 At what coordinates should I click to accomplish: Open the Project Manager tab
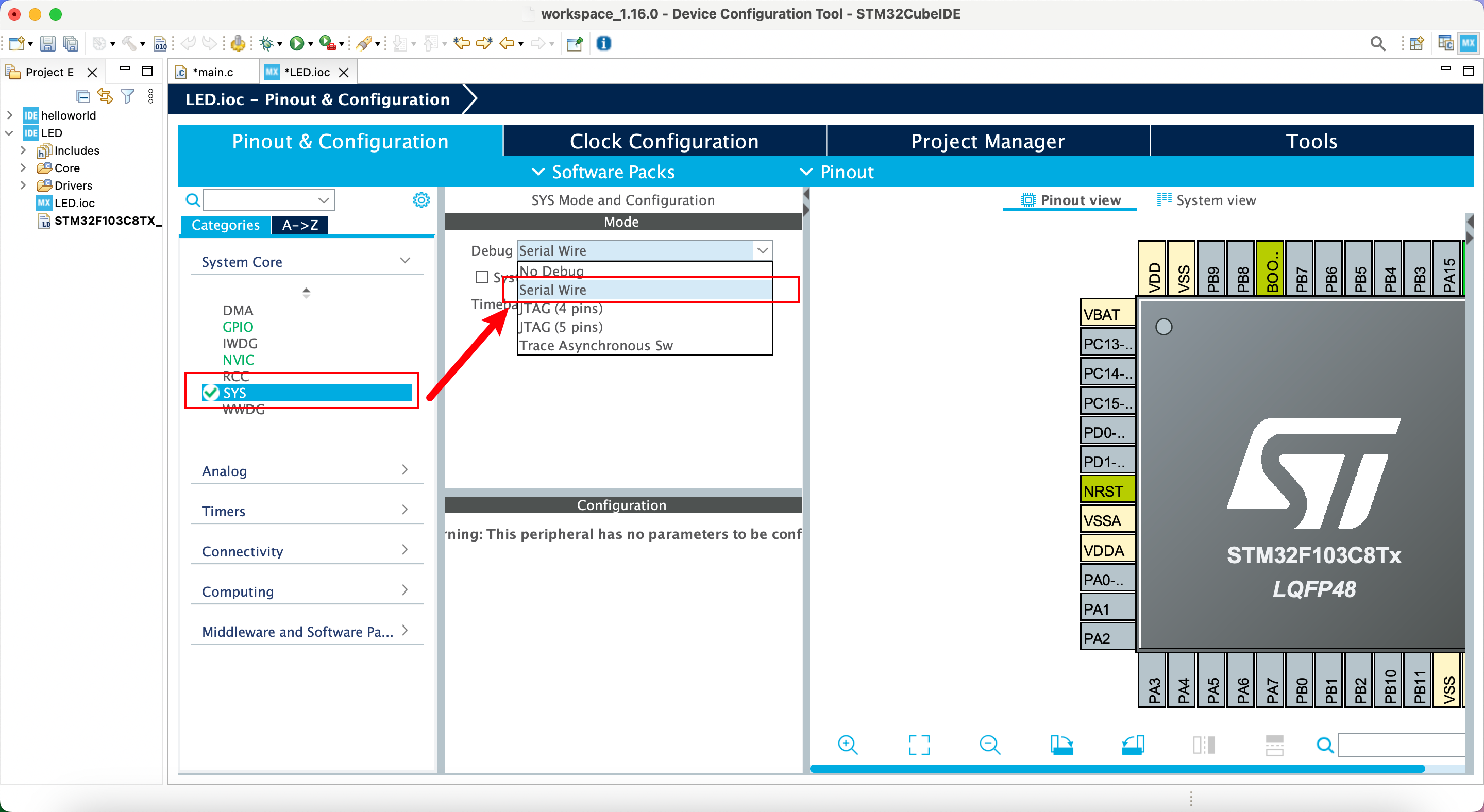pyautogui.click(x=988, y=141)
